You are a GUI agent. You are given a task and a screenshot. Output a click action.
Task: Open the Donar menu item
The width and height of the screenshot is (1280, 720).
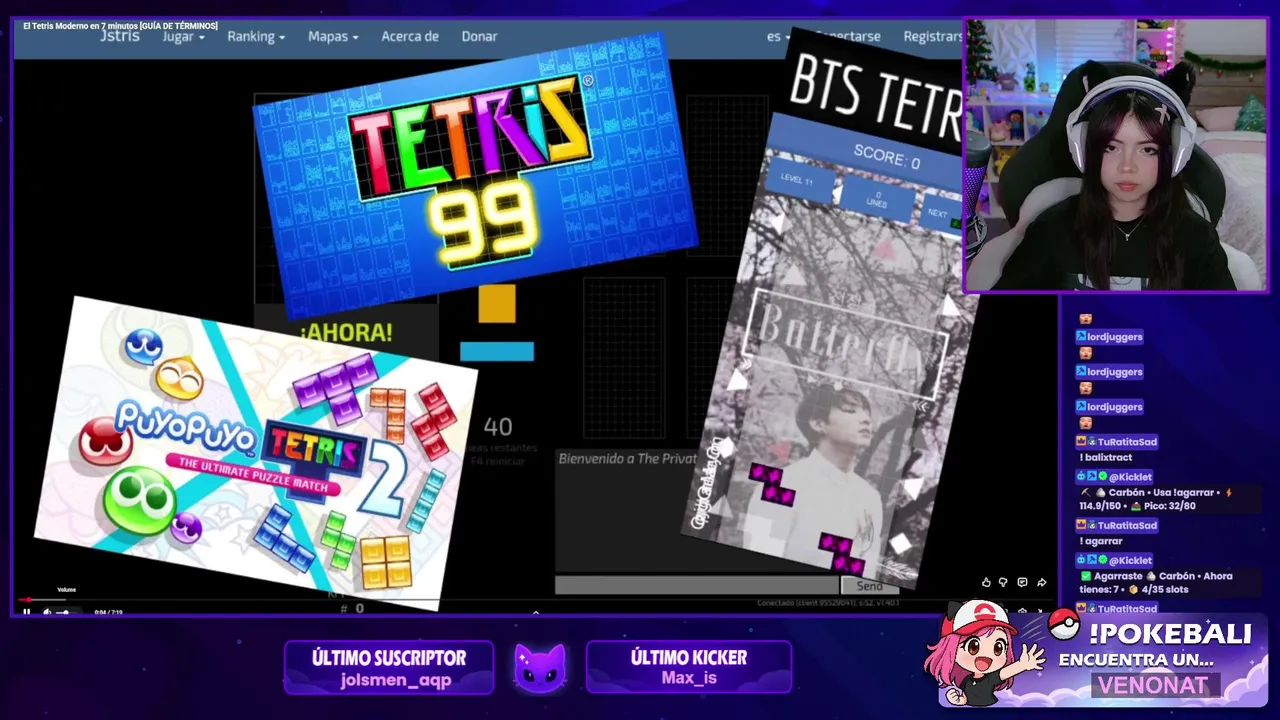pos(479,36)
